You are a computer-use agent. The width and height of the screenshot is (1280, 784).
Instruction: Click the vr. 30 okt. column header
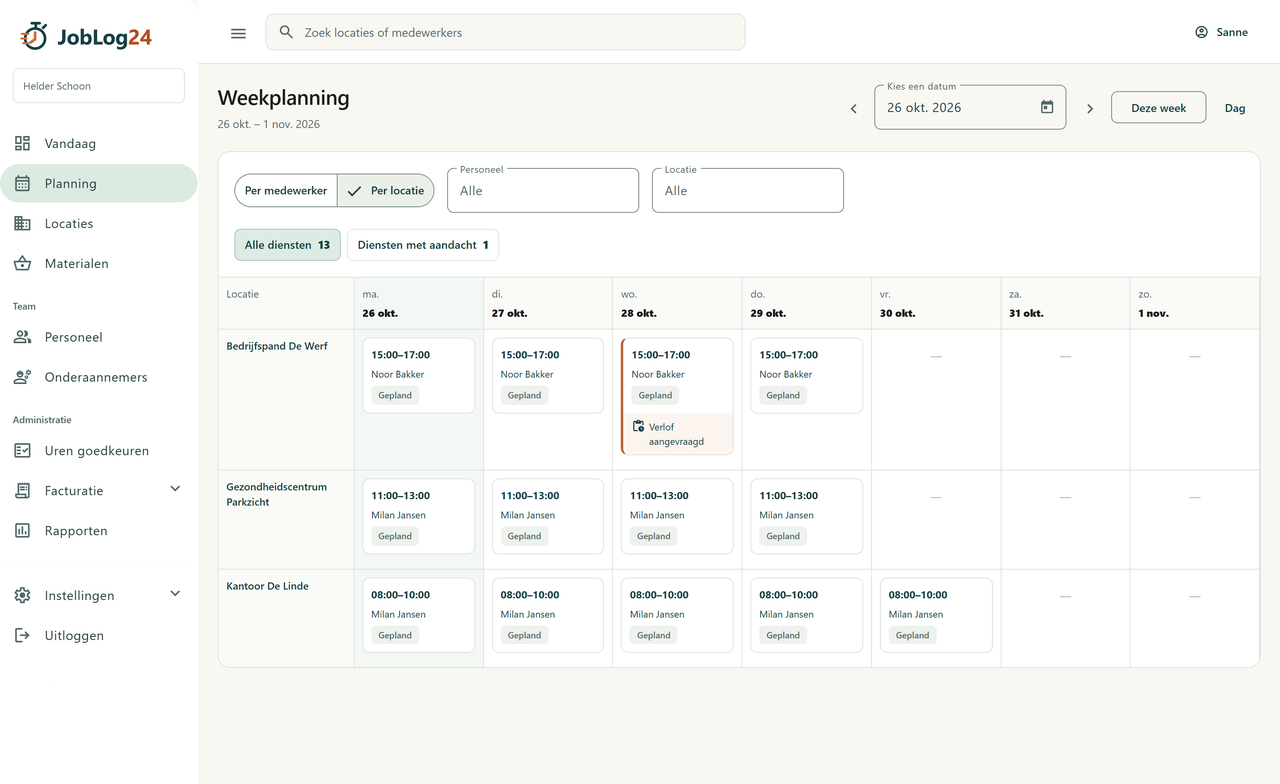(936, 303)
